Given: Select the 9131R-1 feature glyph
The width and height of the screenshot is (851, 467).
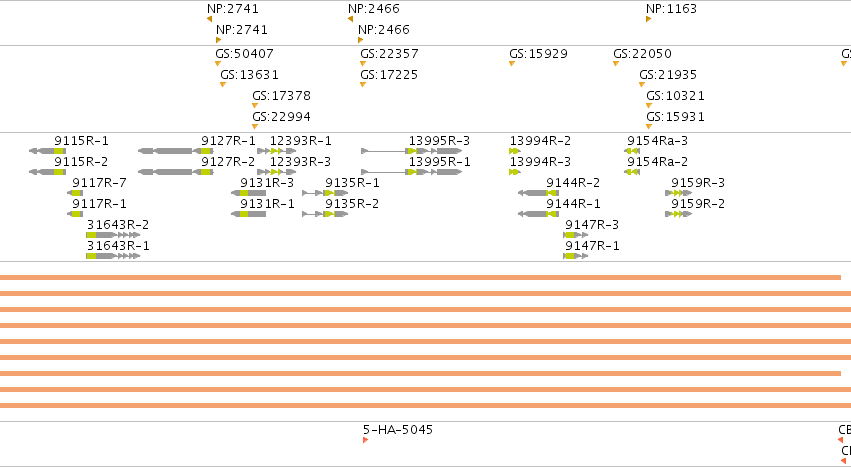Looking at the screenshot, I should pos(249,214).
